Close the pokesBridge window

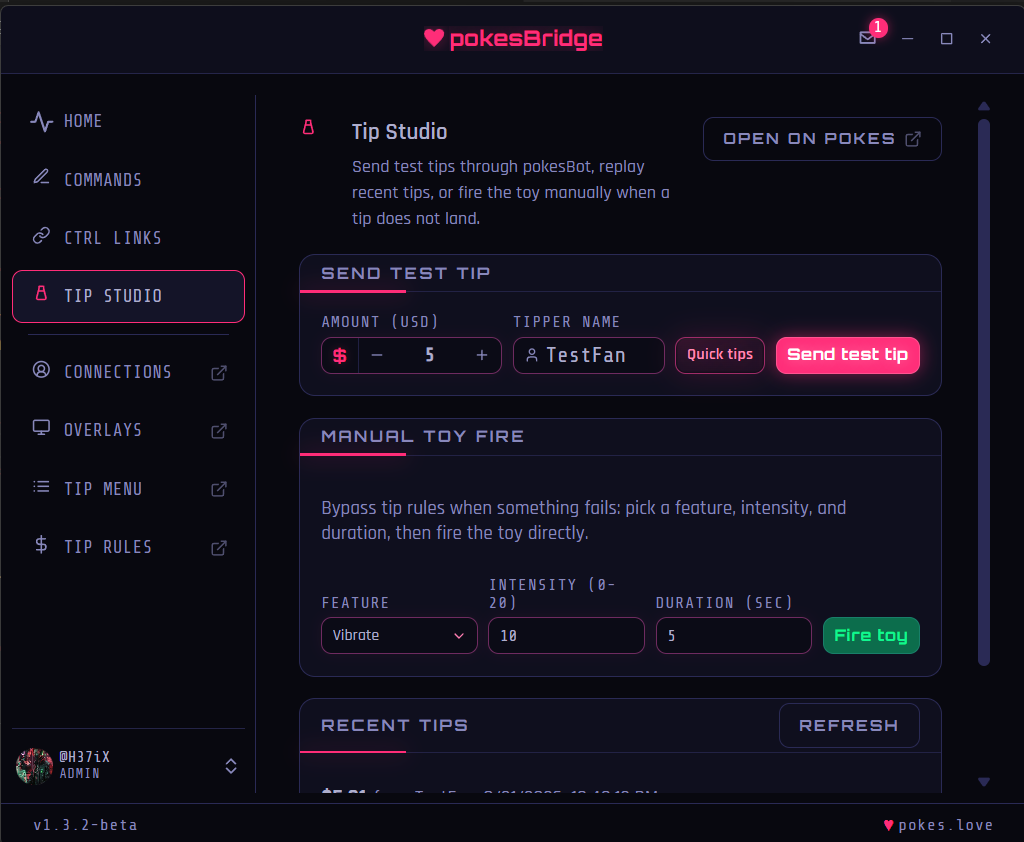(x=985, y=39)
